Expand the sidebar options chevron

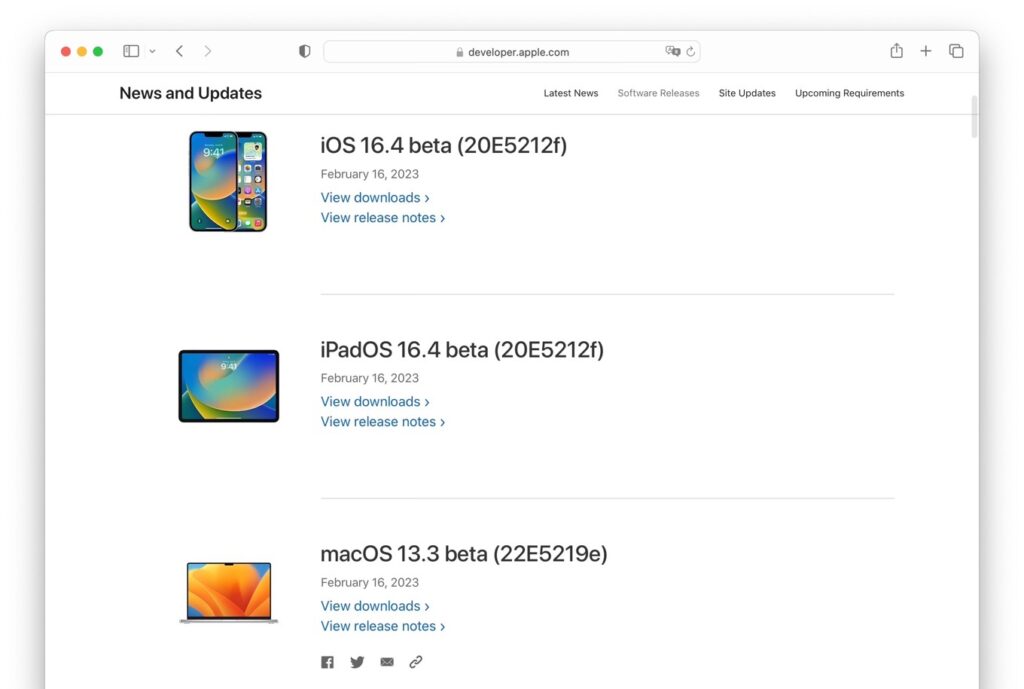click(152, 51)
